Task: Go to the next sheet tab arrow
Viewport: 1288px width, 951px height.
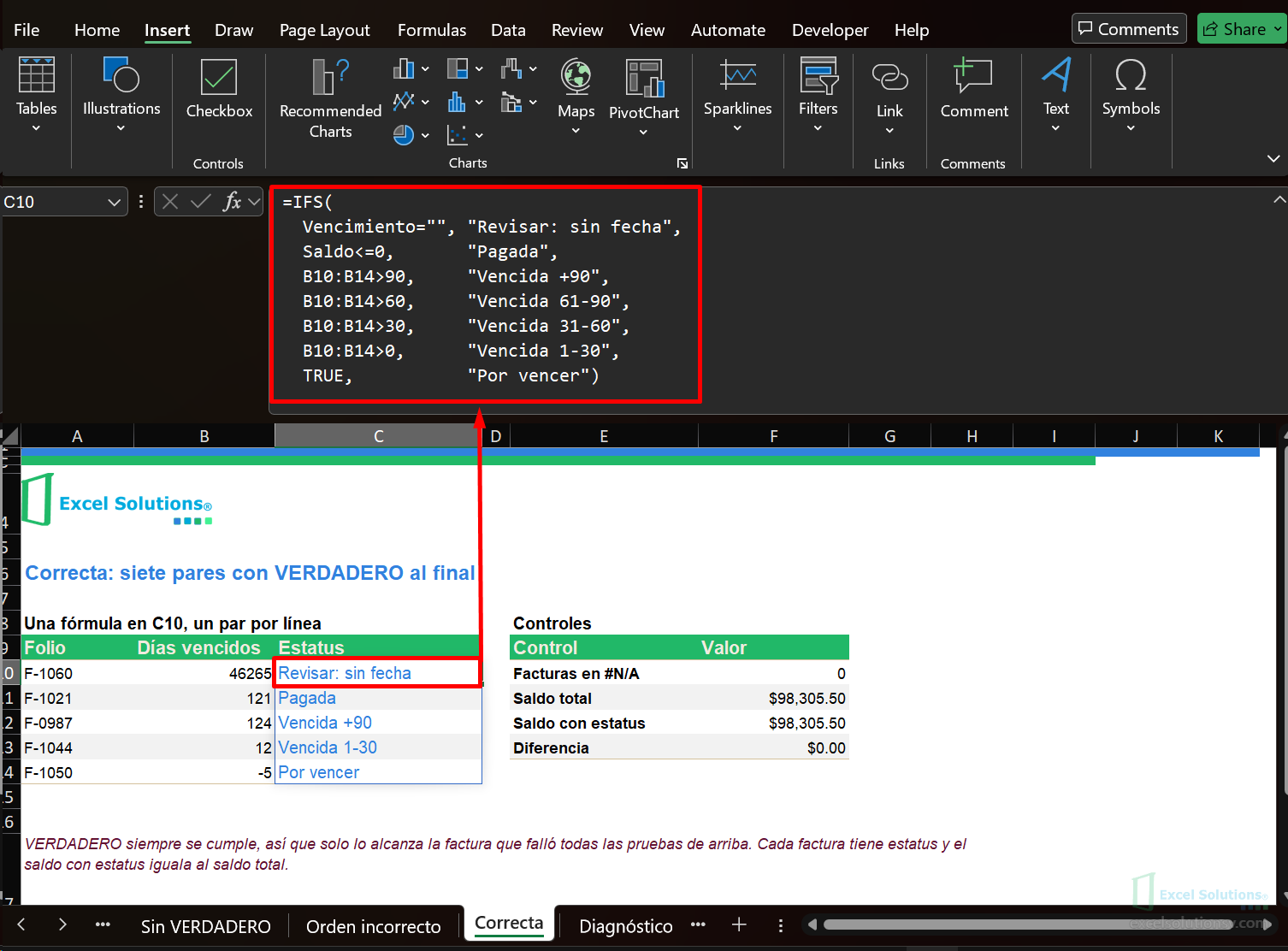Action: tap(62, 924)
